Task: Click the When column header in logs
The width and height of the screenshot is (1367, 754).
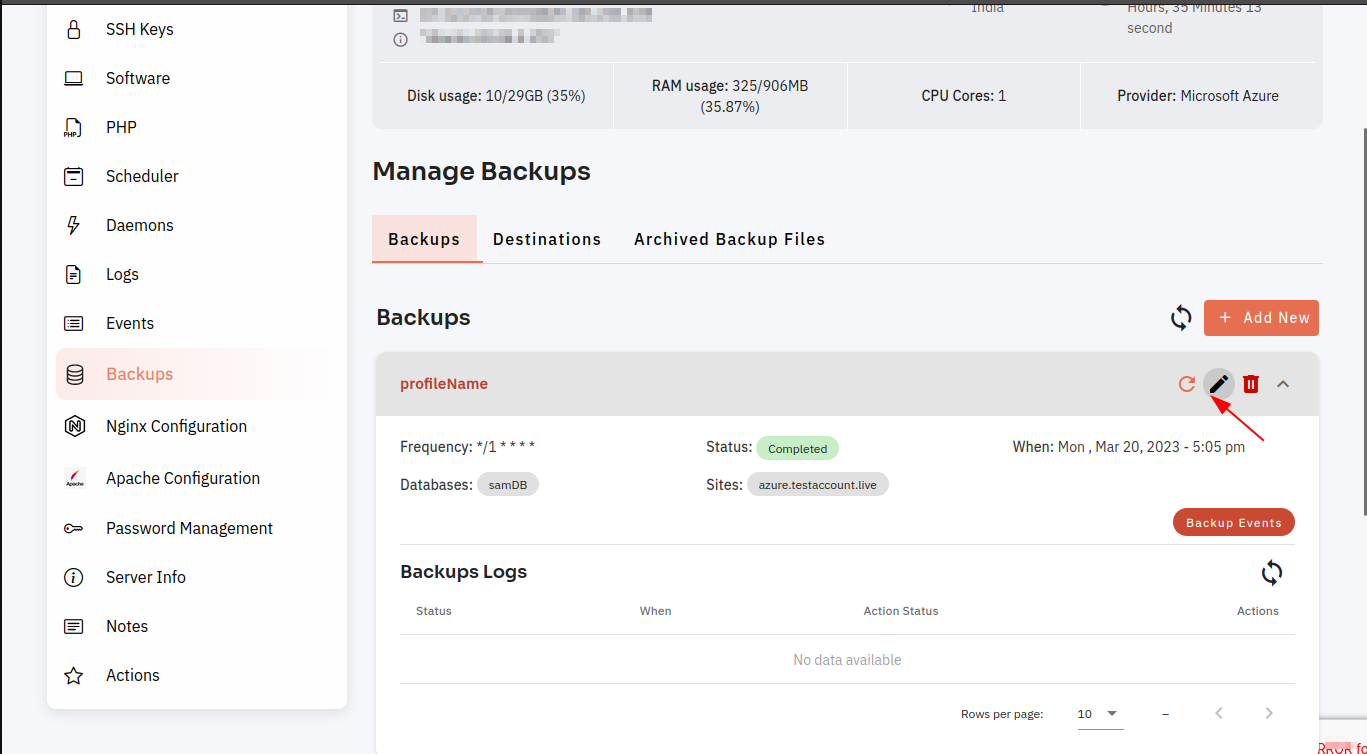Action: (656, 611)
